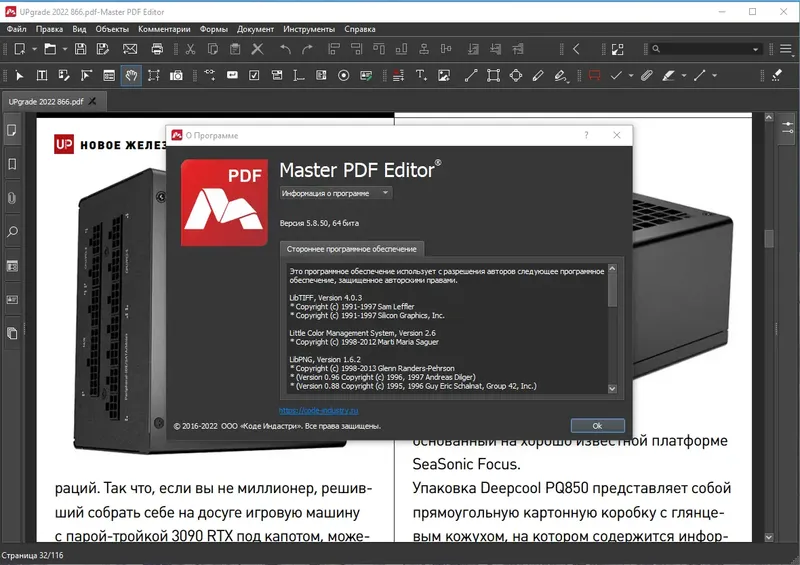
Task: Select the Edit Text tool
Action: pyautogui.click(x=42, y=76)
